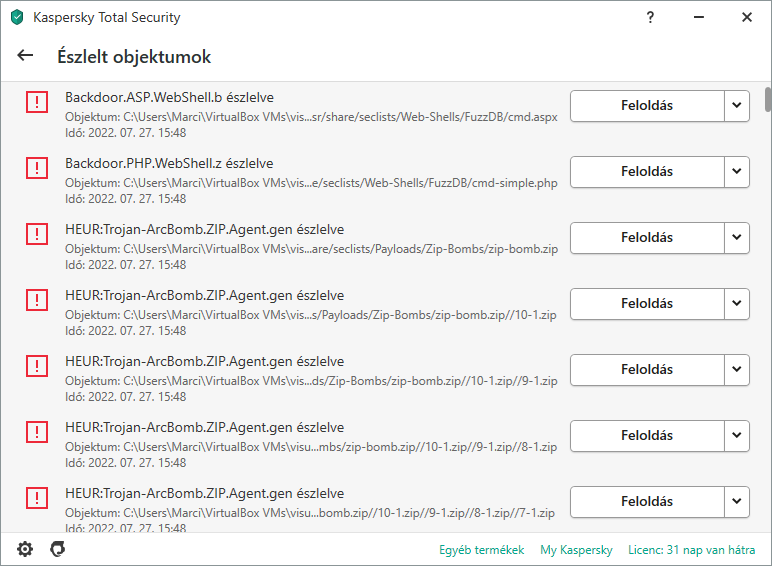Click Feloldás for the cmd-simple.php object
The height and width of the screenshot is (566, 772).
coord(647,171)
